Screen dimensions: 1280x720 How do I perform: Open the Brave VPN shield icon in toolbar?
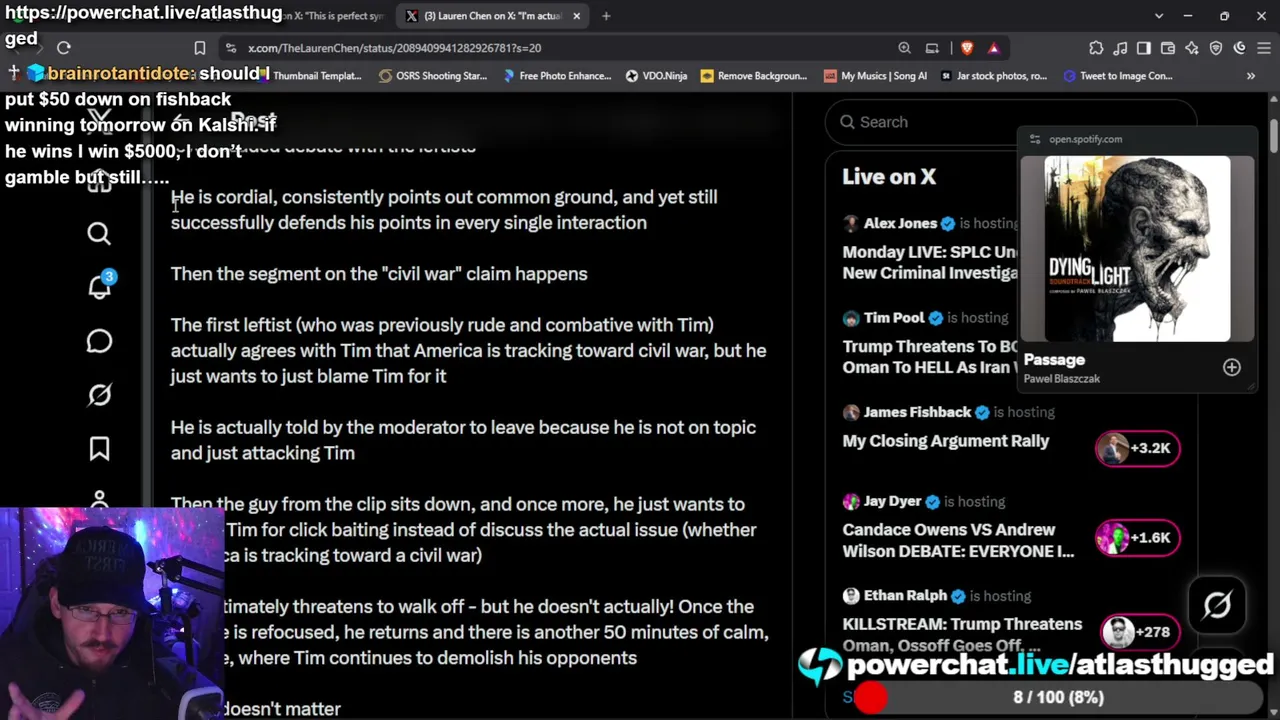click(x=1216, y=47)
